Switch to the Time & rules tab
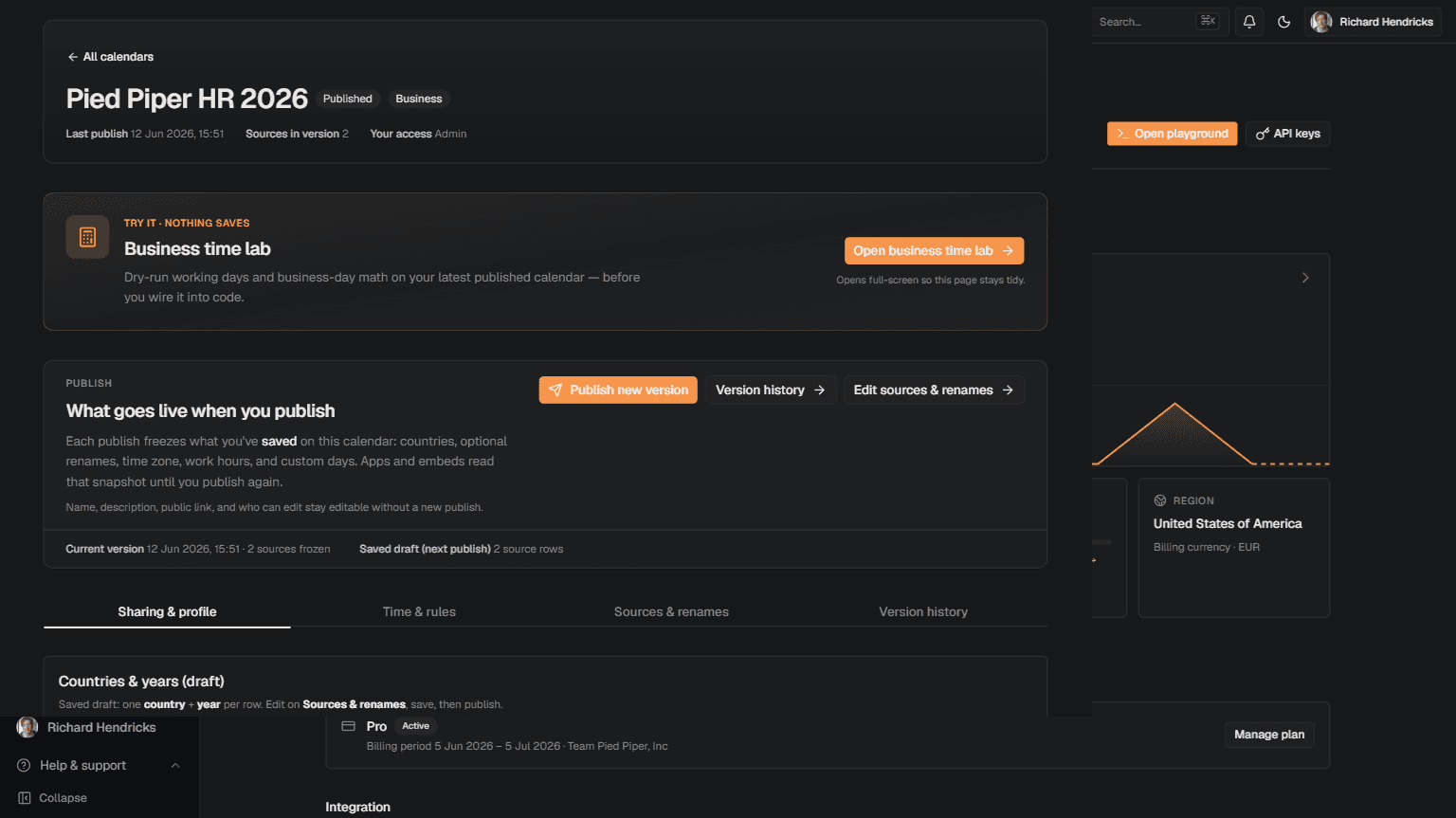This screenshot has height=818, width=1456. [x=419, y=611]
